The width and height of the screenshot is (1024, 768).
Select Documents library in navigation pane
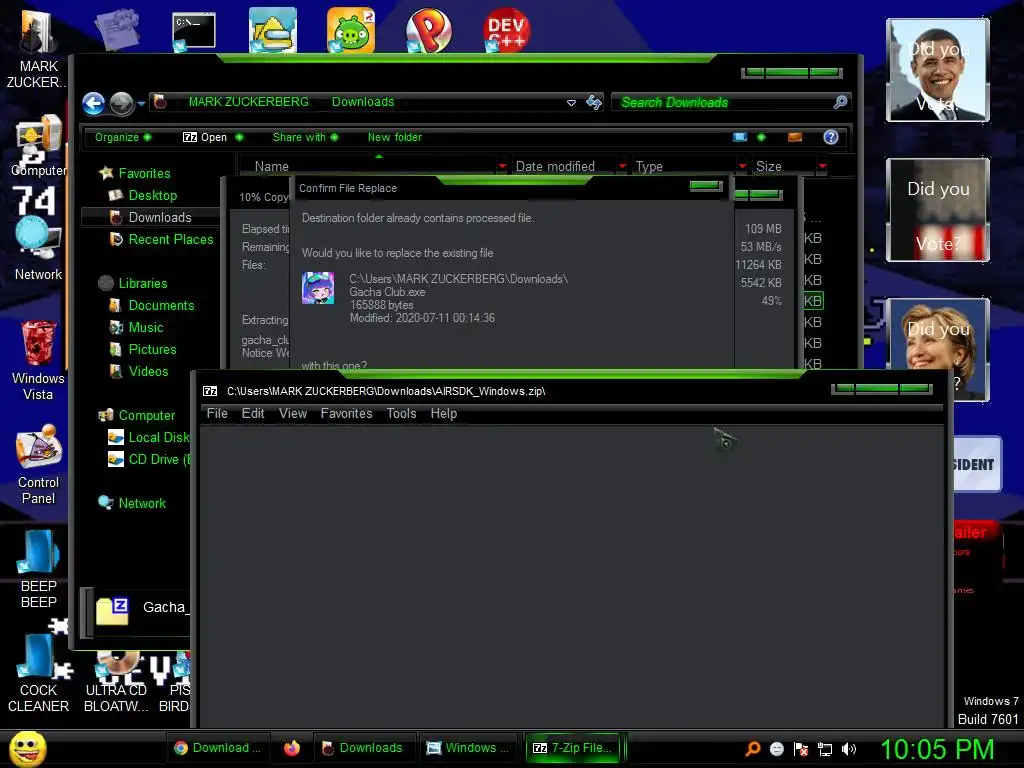[x=161, y=306]
